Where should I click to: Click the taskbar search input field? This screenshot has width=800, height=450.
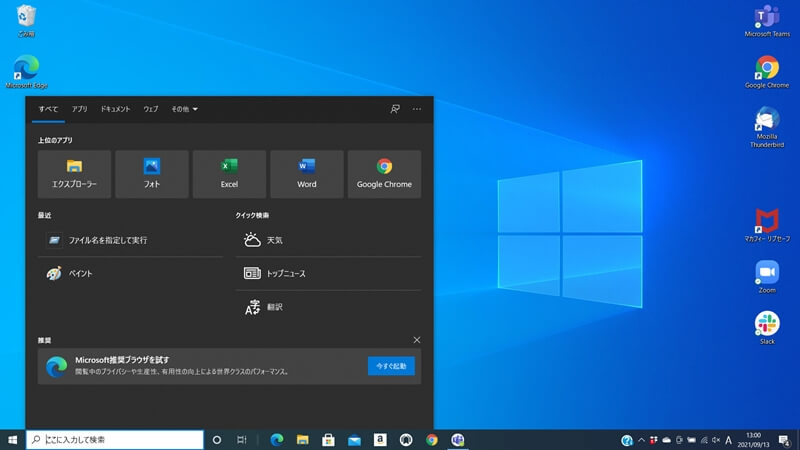pyautogui.click(x=115, y=439)
